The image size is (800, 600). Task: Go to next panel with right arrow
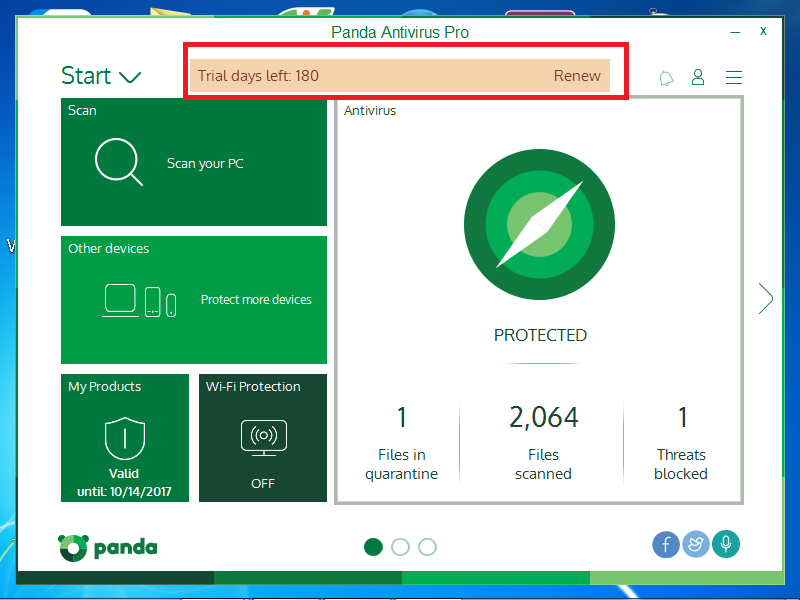765,298
